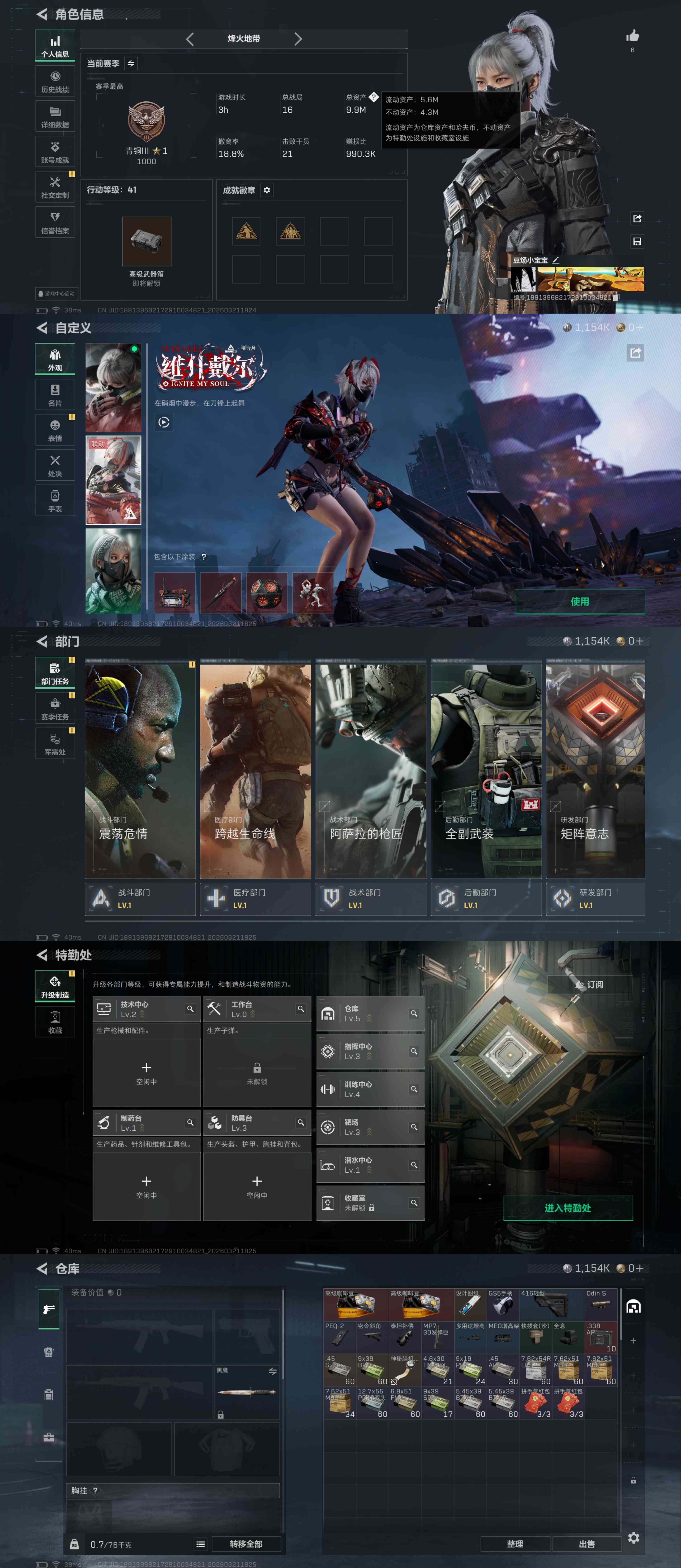Open warehouse settings gear icon
Screen dimensions: 681x1568
(x=634, y=1538)
